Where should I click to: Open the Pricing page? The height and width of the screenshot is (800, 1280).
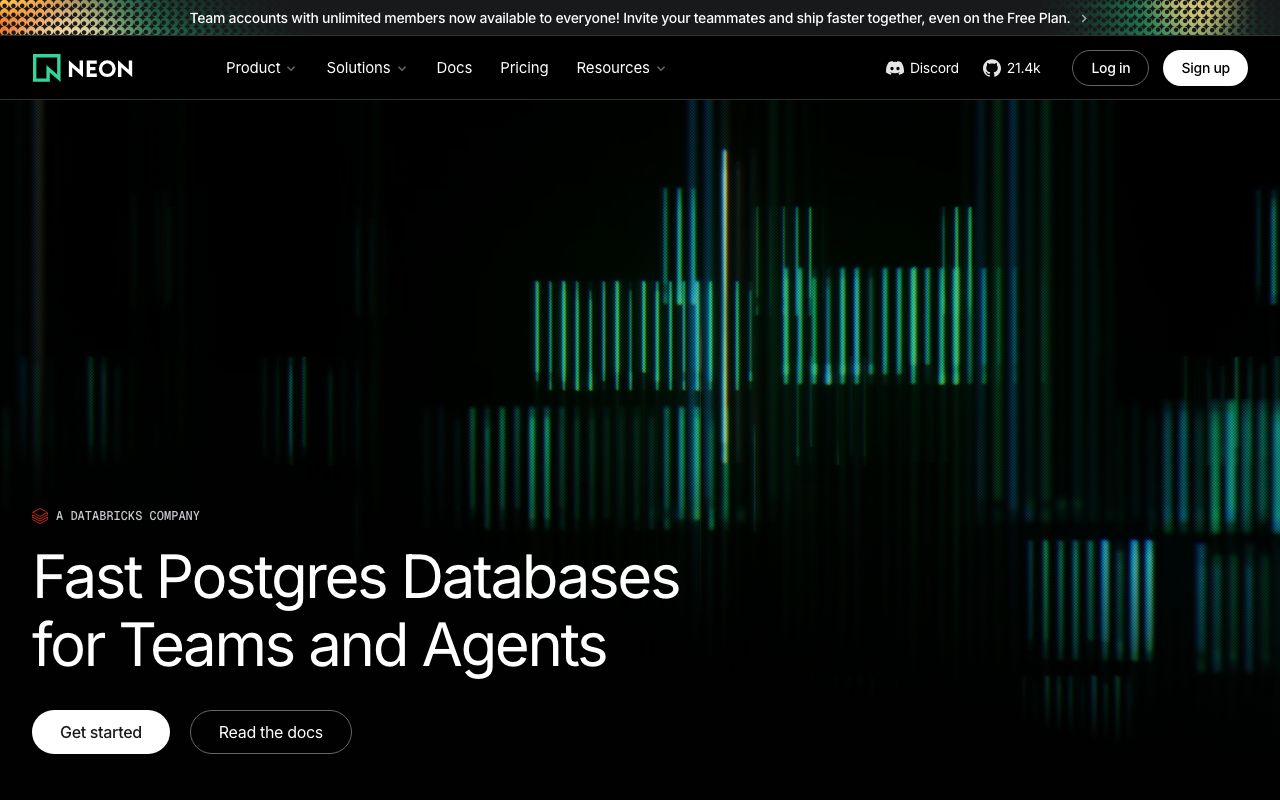524,68
